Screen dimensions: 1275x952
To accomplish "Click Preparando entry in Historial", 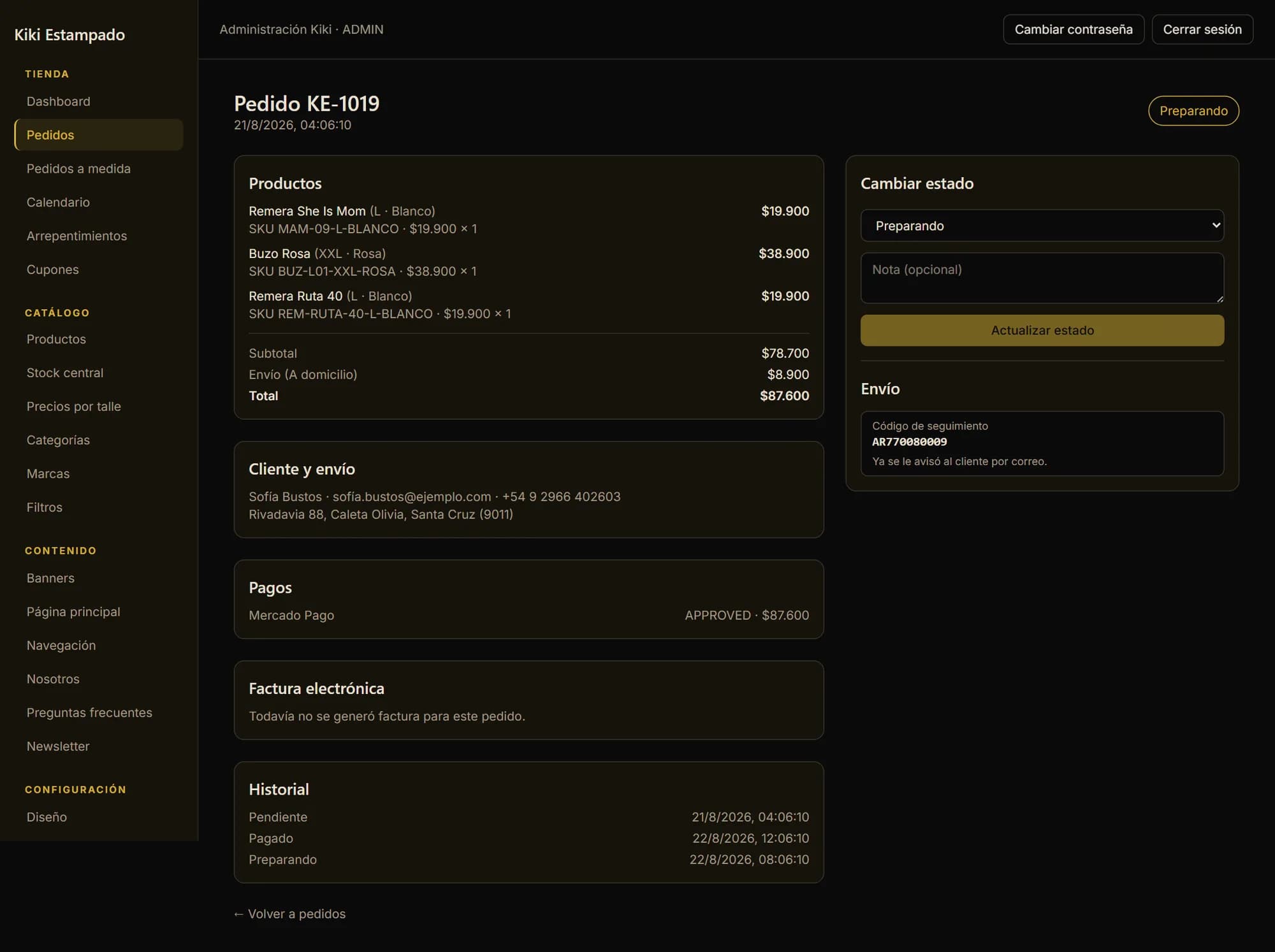I will pyautogui.click(x=282, y=860).
